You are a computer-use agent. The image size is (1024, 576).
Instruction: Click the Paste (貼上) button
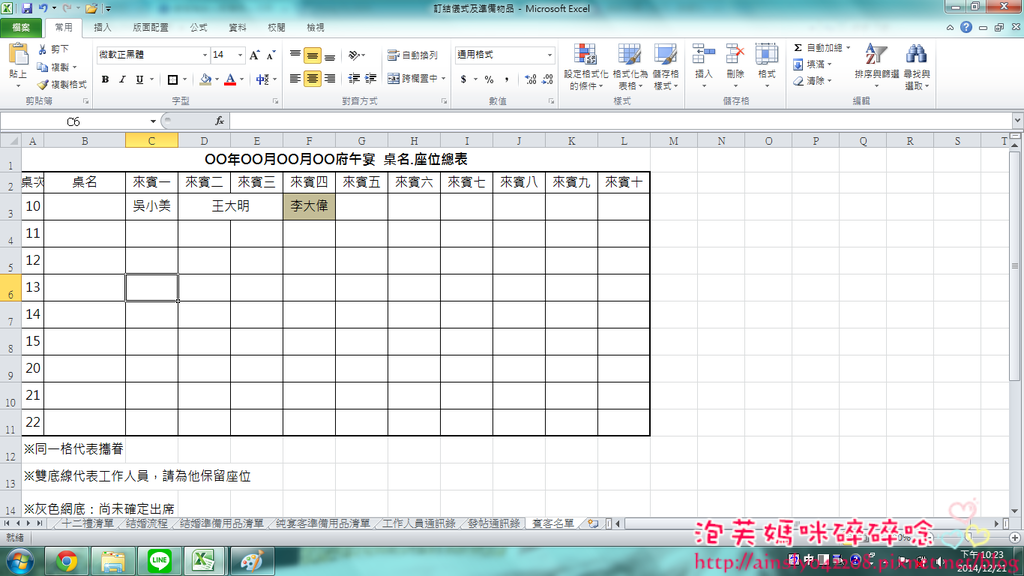click(16, 64)
